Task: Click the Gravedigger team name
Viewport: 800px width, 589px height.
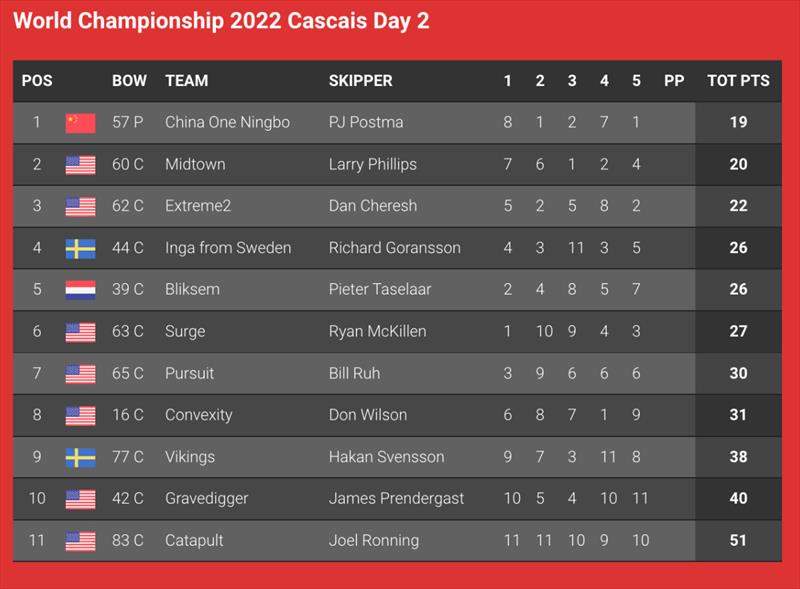Action: [207, 499]
